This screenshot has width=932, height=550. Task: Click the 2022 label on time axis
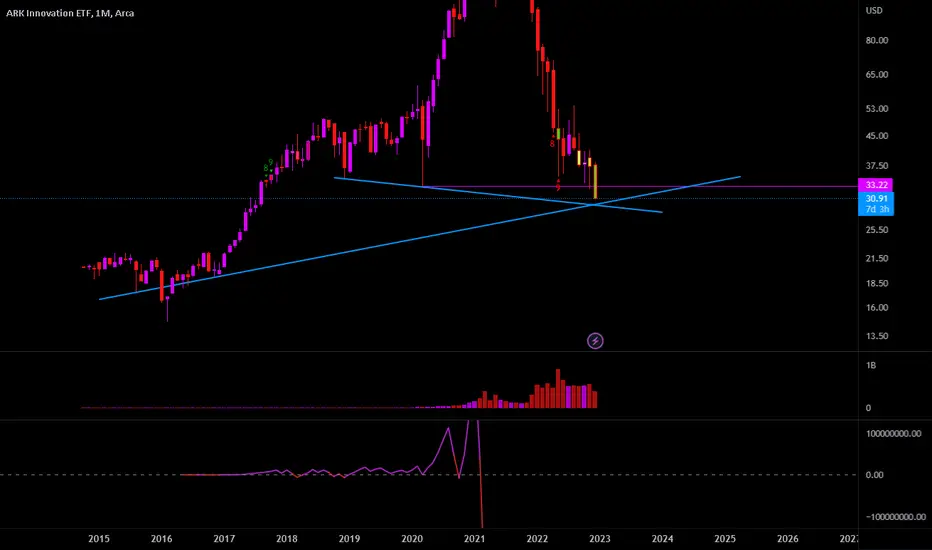point(537,539)
